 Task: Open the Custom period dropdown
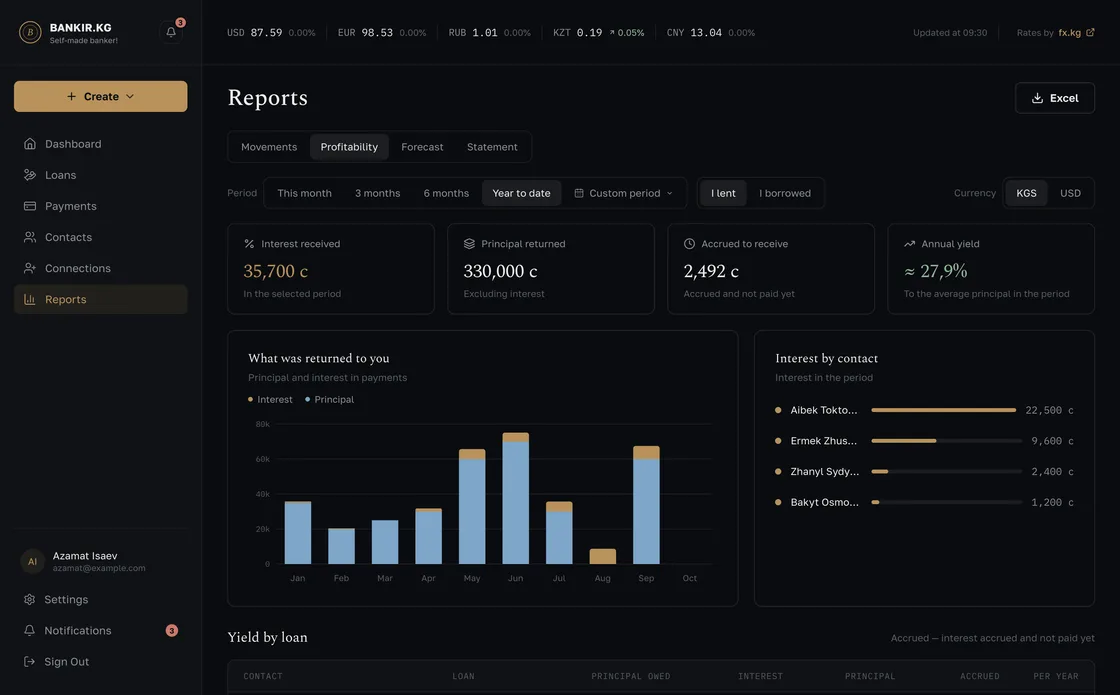click(x=624, y=193)
